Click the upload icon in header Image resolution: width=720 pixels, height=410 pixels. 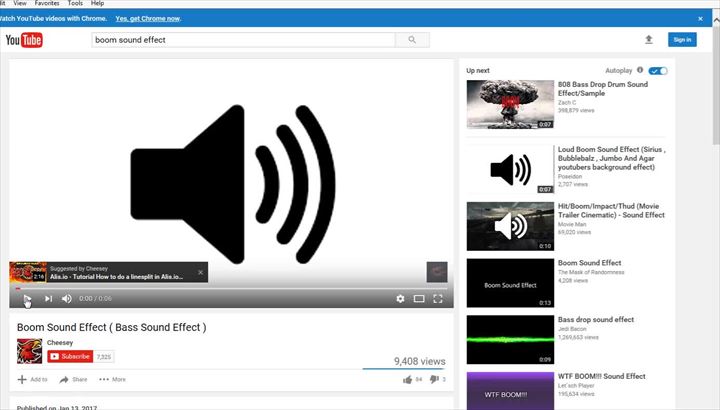point(649,40)
